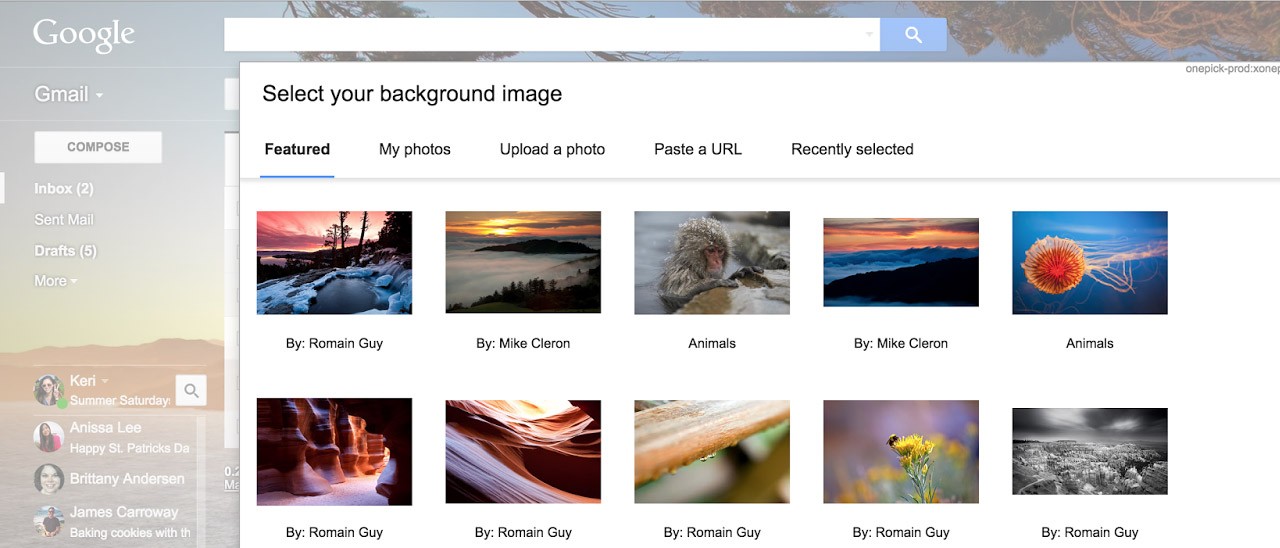
Task: Select the Recently selected tab
Action: click(852, 149)
